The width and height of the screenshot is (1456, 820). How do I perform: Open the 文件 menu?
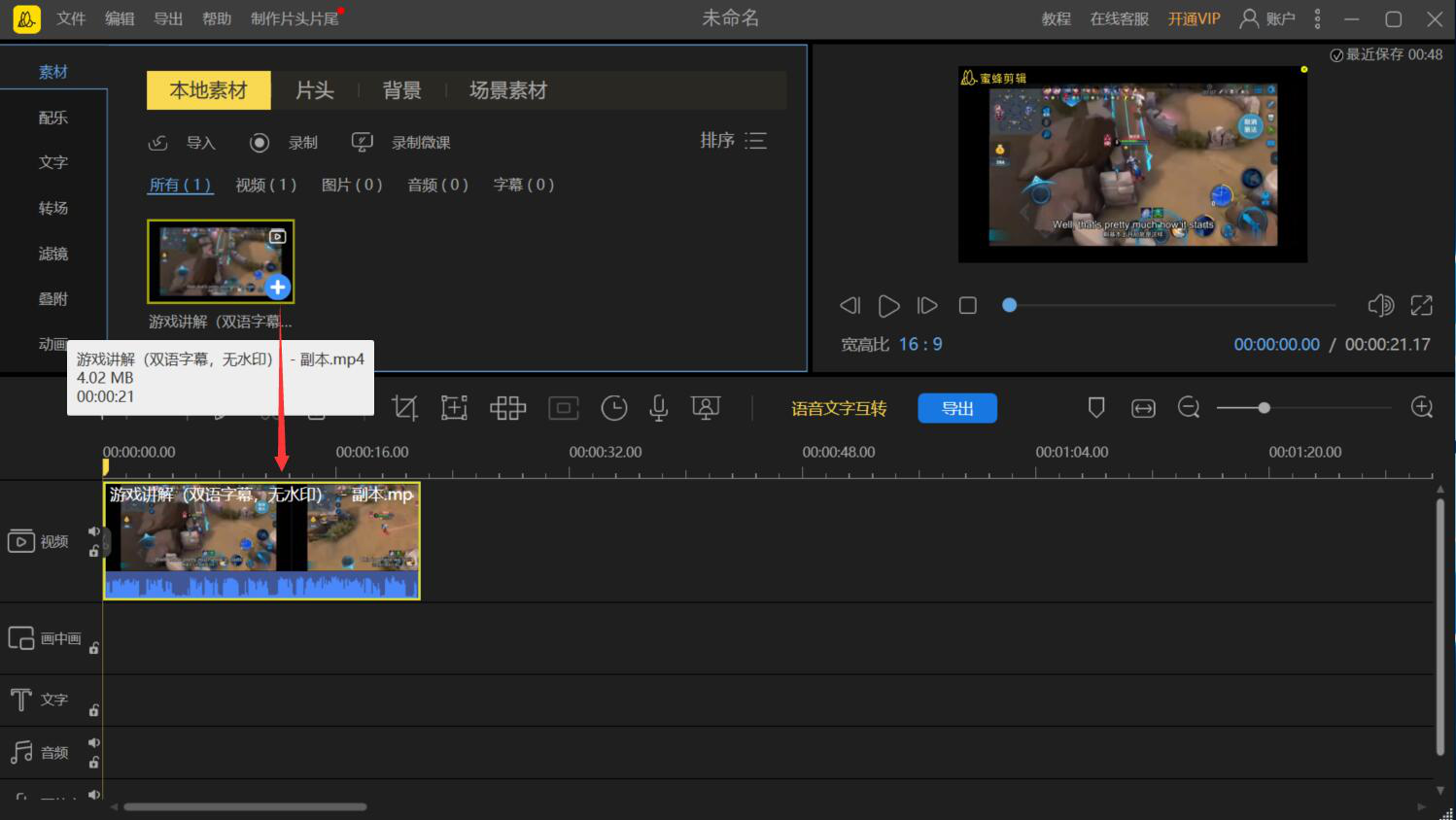pos(71,18)
